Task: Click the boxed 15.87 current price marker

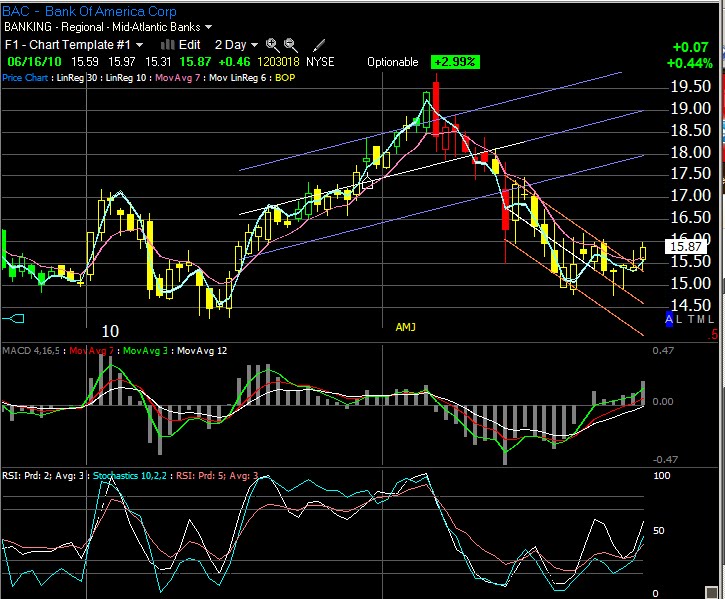Action: pyautogui.click(x=686, y=247)
